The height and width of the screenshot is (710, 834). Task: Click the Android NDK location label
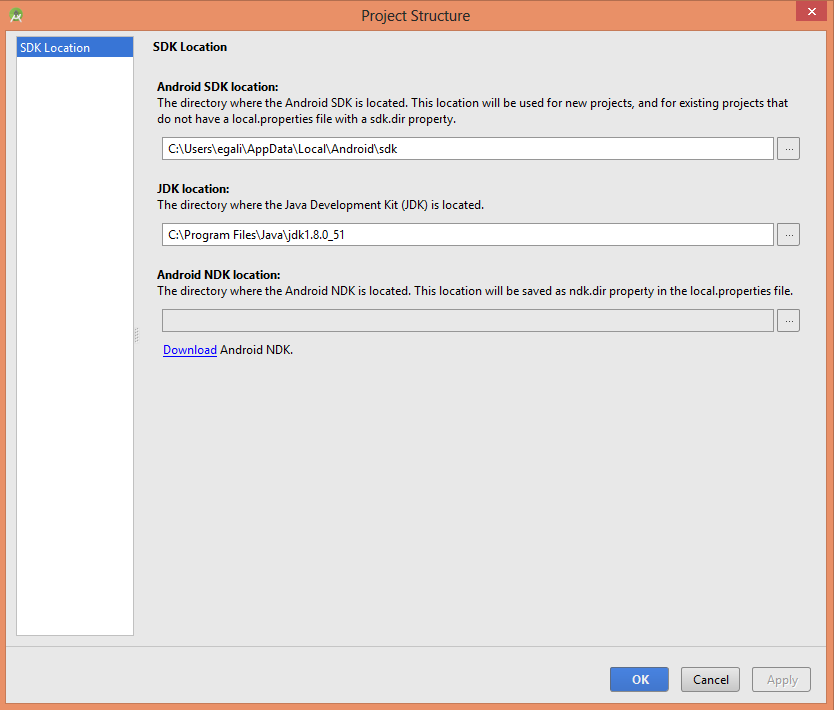219,275
